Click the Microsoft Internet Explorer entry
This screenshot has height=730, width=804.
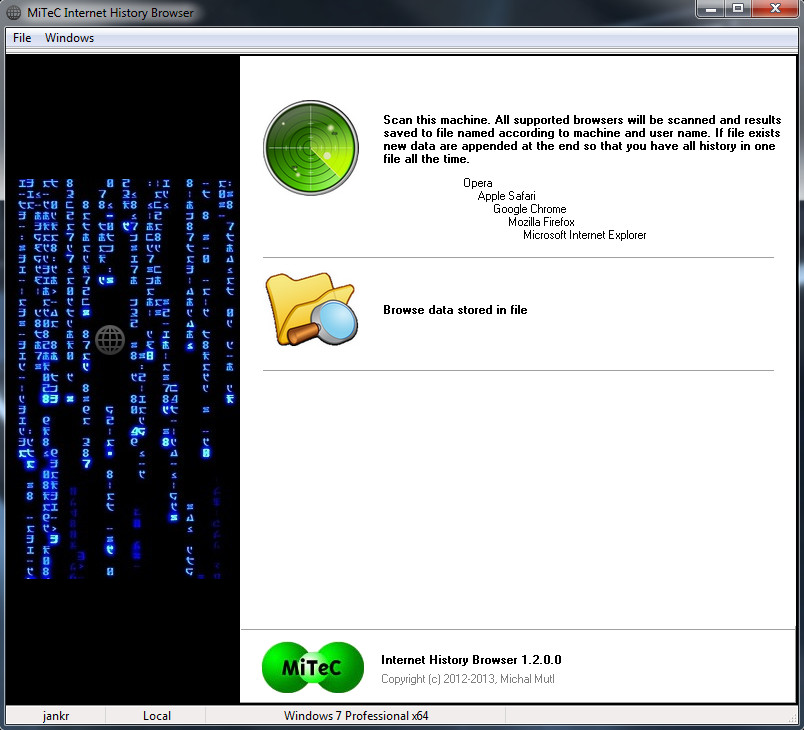click(x=585, y=235)
